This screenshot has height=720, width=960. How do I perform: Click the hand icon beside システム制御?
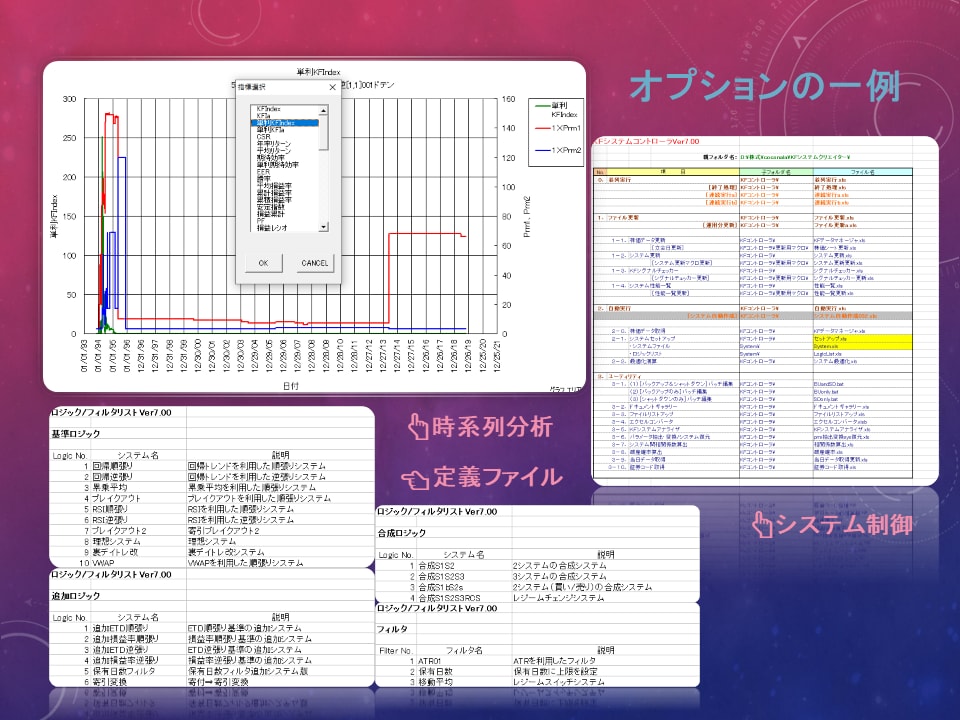pyautogui.click(x=762, y=525)
